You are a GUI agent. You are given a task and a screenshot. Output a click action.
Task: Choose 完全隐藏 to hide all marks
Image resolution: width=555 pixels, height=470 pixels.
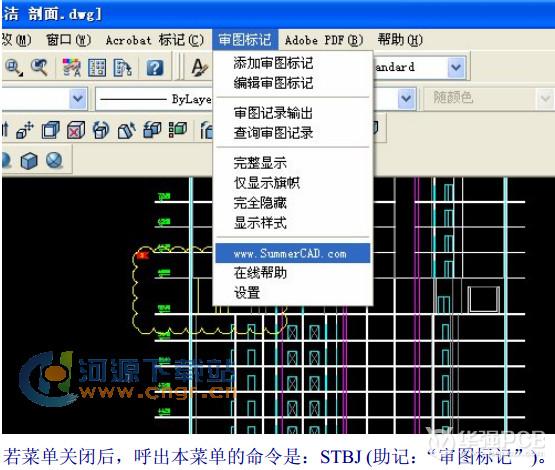pos(260,203)
